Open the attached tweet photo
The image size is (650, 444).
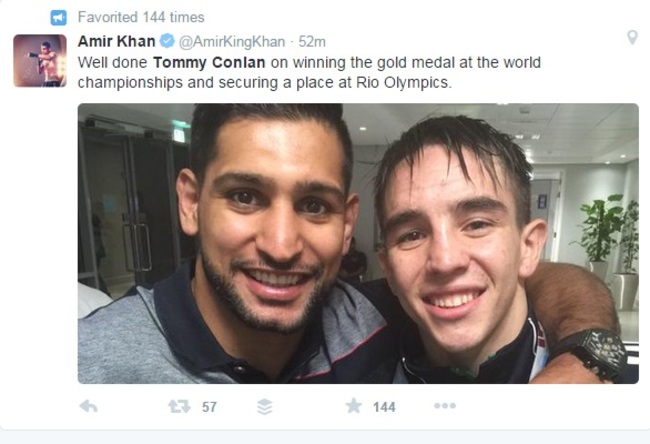358,243
